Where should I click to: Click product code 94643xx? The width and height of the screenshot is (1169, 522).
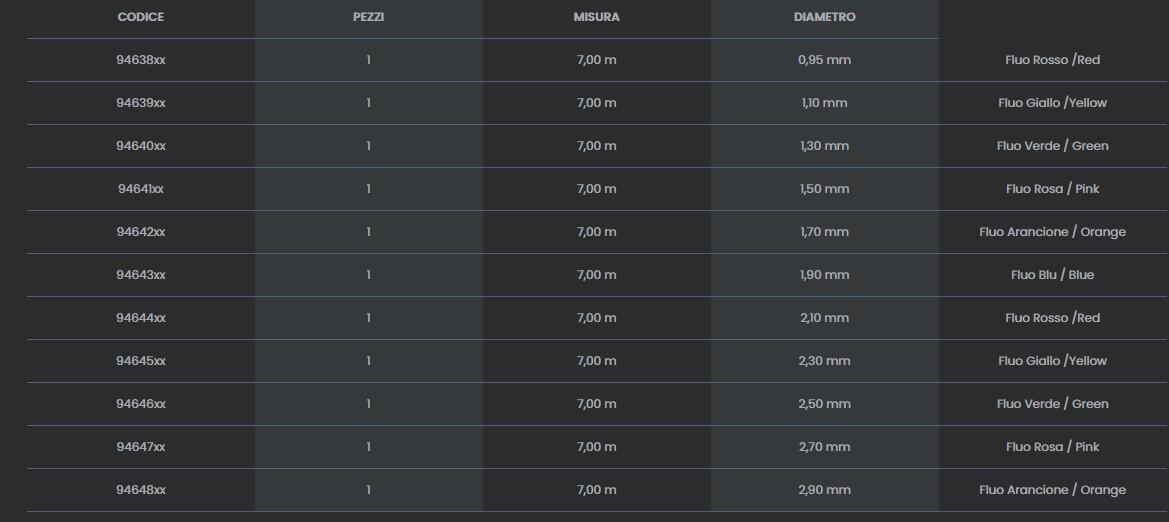140,275
